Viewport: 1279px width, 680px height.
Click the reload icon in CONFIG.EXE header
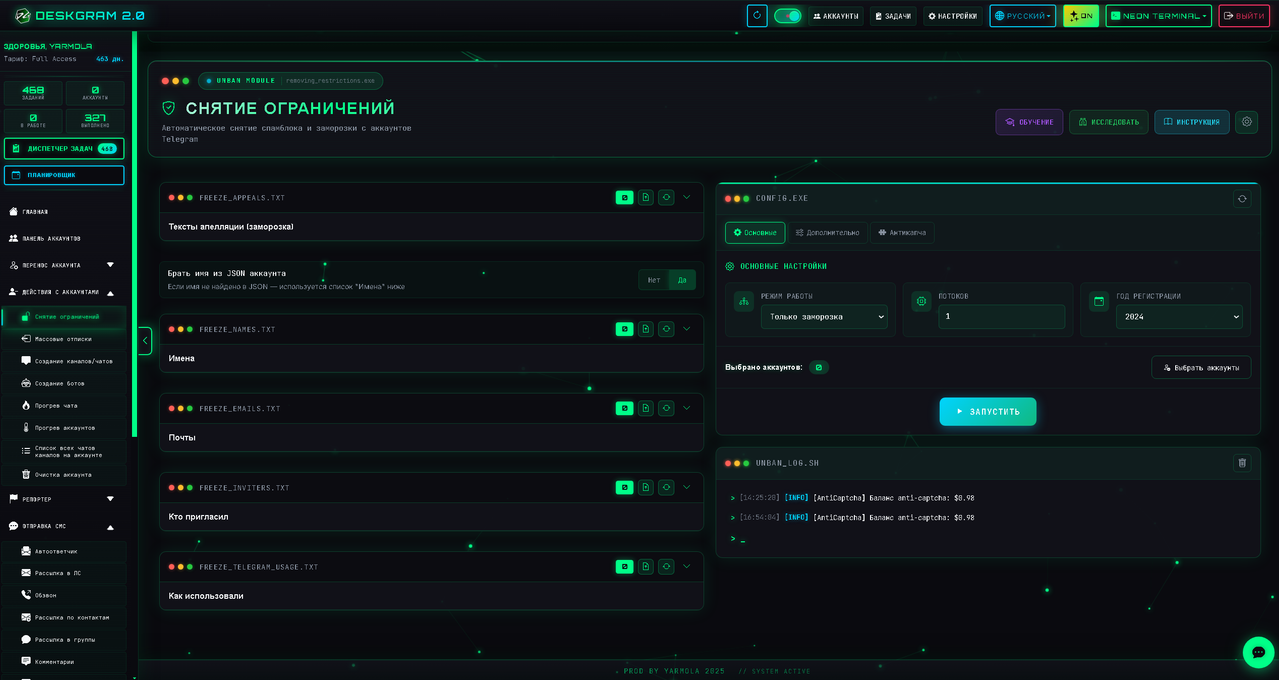(x=1242, y=199)
